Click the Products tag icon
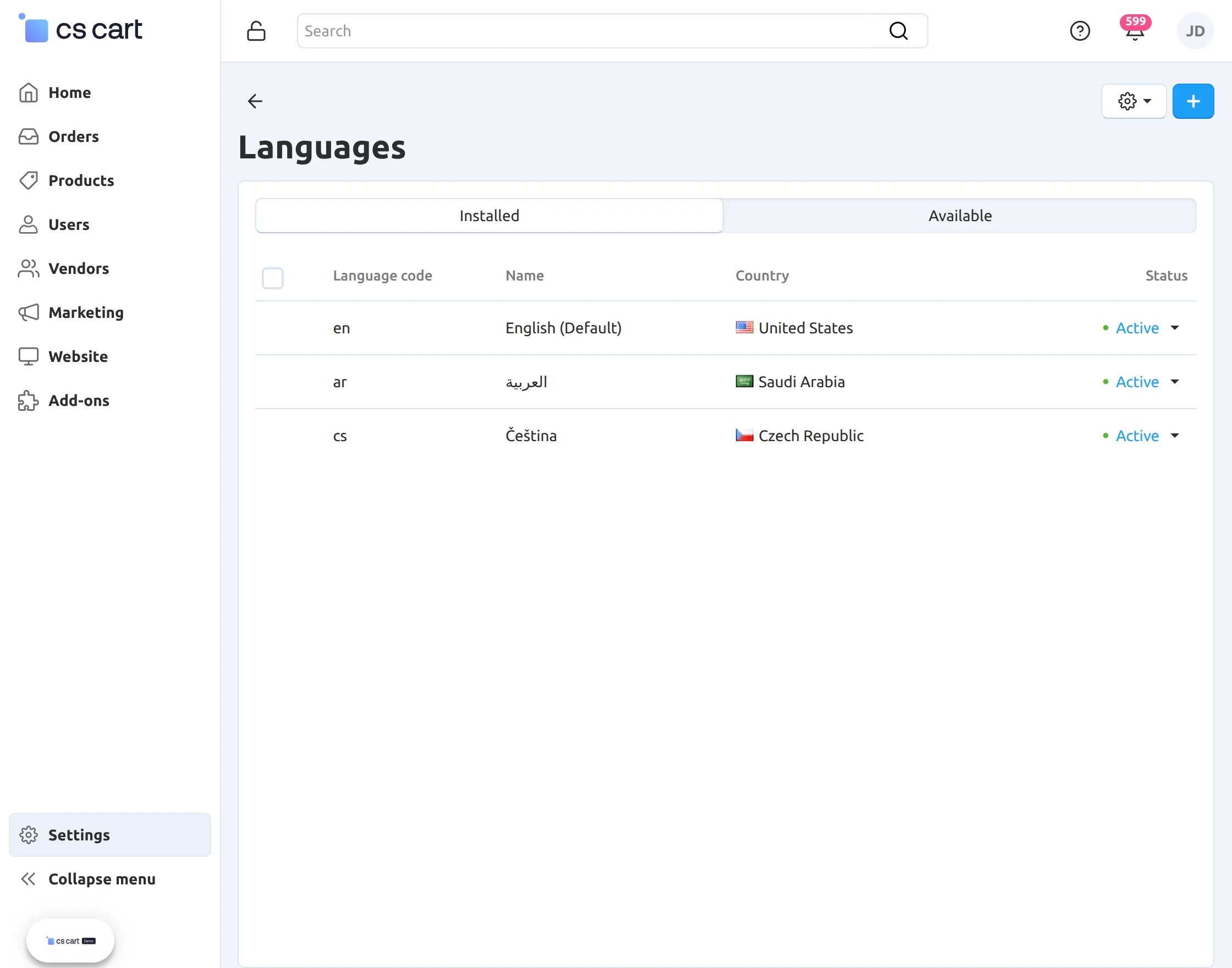Viewport: 1232px width, 968px height. [x=29, y=180]
